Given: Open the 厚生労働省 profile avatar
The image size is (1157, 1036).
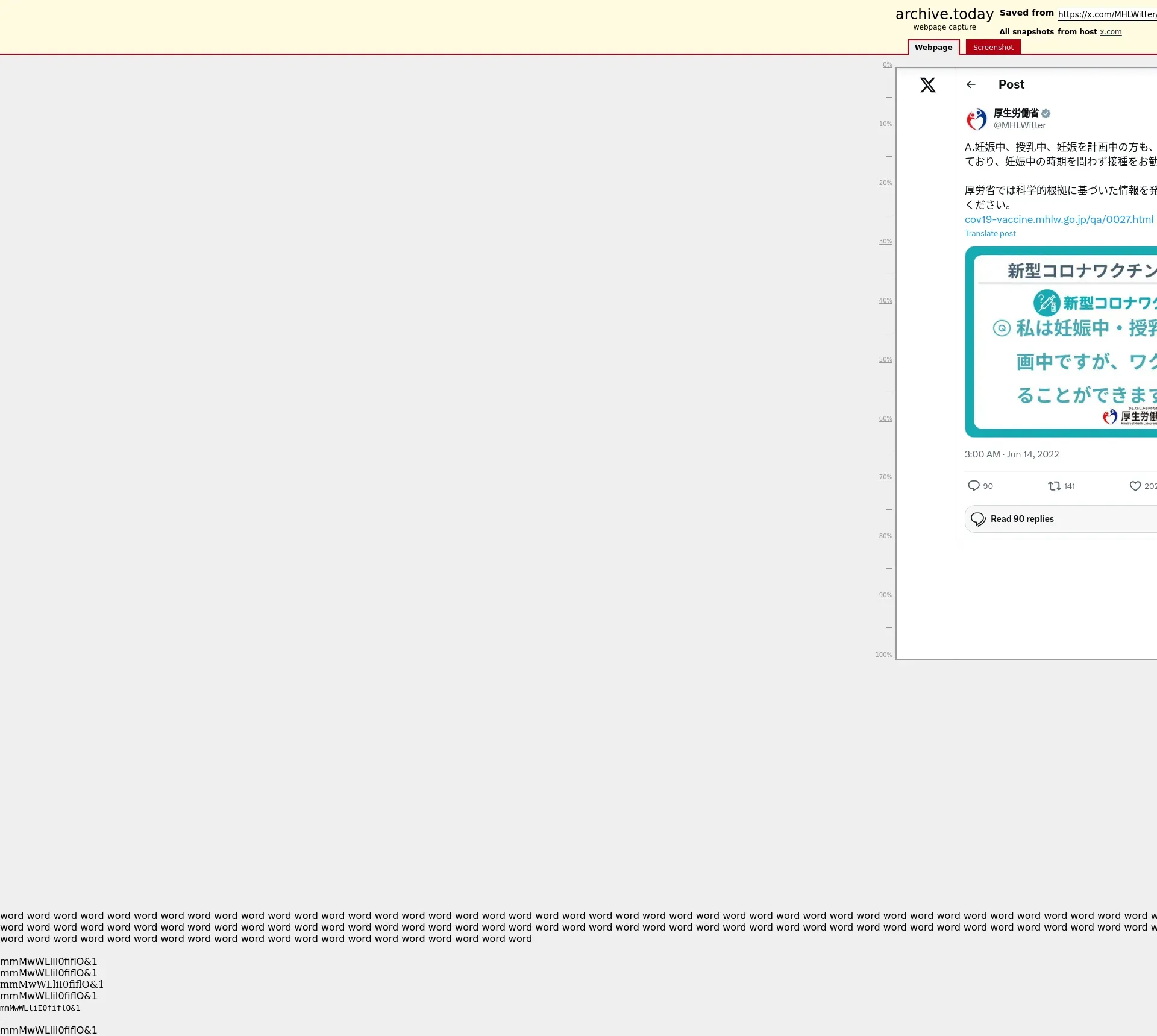Looking at the screenshot, I should 976,119.
